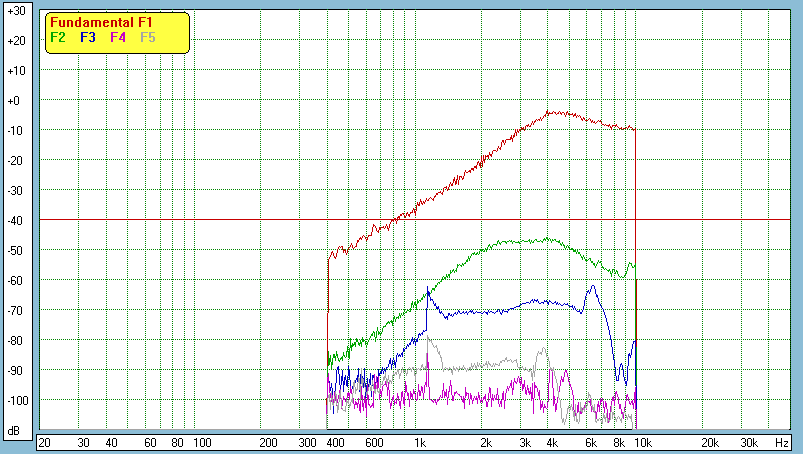Toggle the magenta F4 legend entry

[x=118, y=37]
